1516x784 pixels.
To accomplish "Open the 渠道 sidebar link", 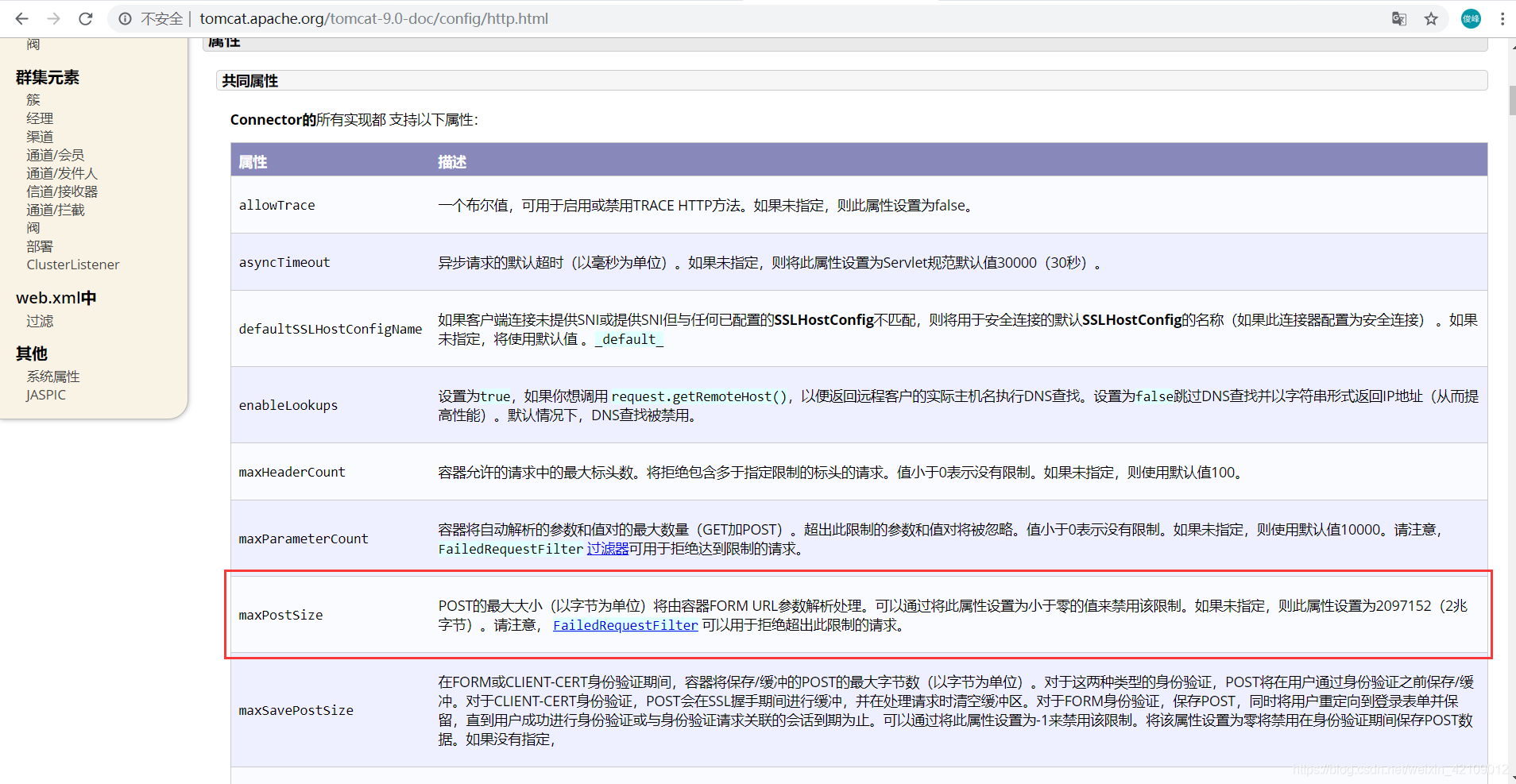I will pos(40,137).
